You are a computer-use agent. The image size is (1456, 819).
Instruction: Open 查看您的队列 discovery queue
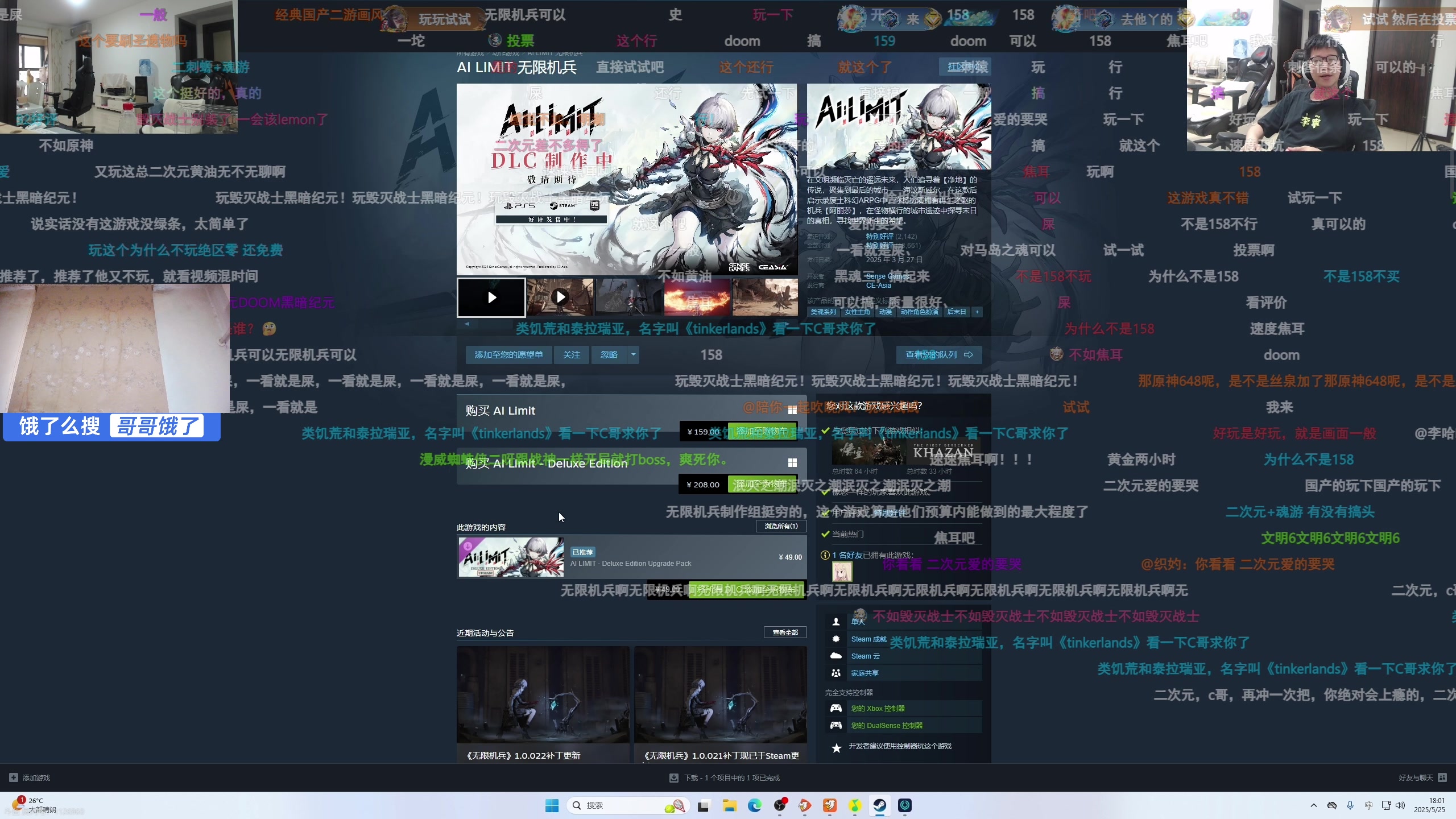pos(939,355)
